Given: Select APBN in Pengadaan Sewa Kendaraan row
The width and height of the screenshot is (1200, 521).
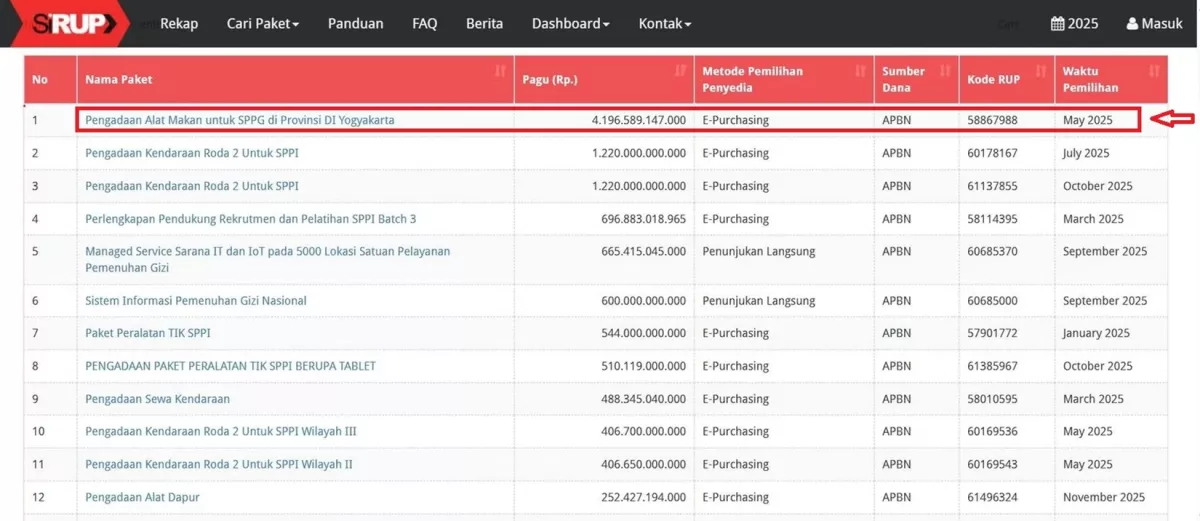Looking at the screenshot, I should (897, 399).
